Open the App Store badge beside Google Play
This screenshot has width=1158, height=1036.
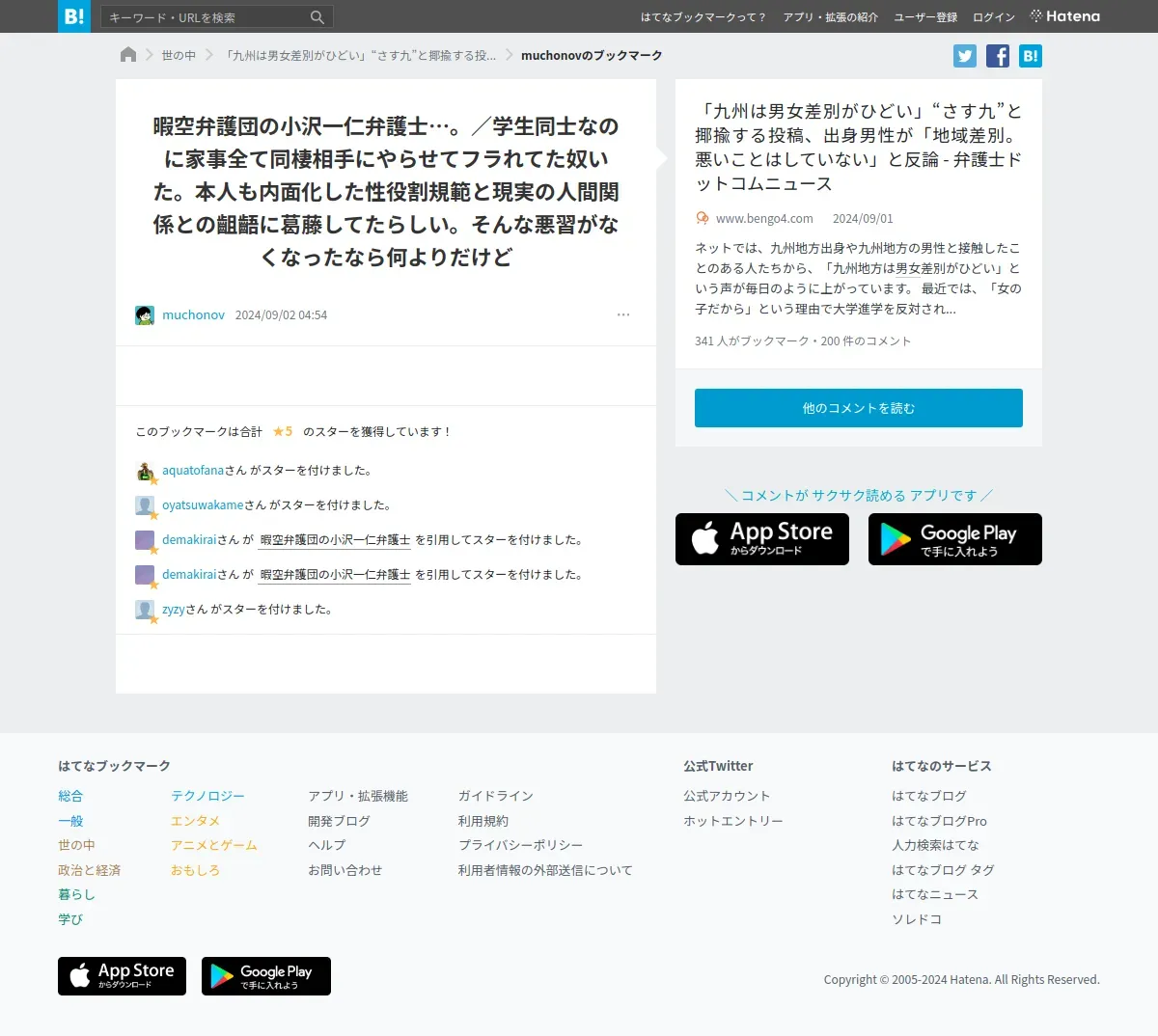[x=762, y=539]
